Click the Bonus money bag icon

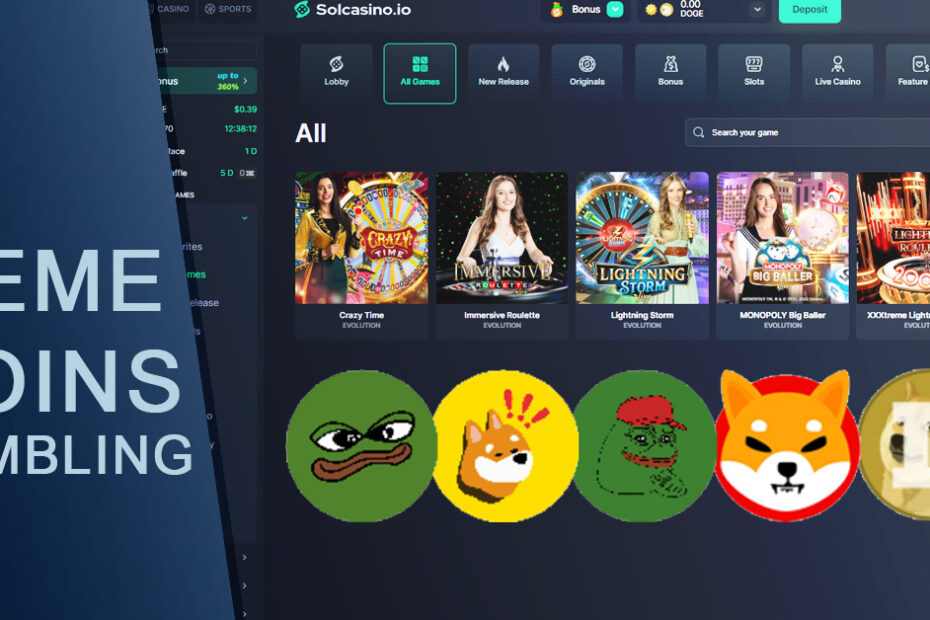click(x=671, y=63)
